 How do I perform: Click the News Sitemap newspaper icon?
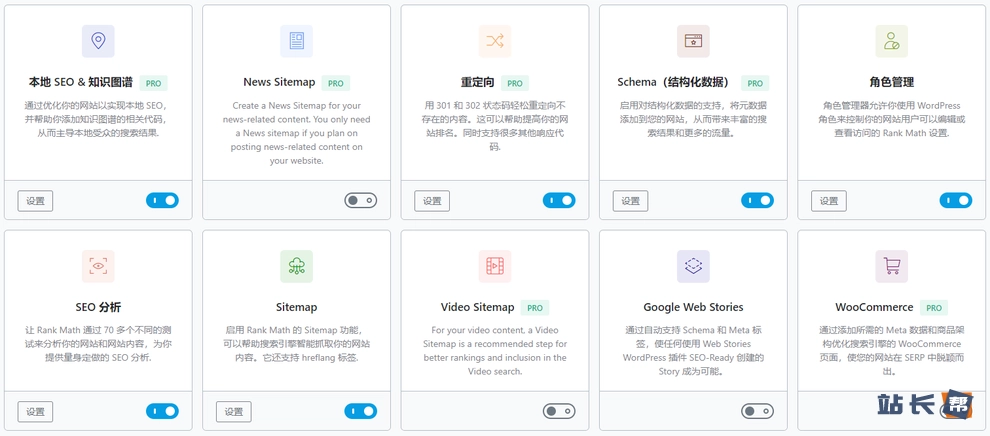296,41
